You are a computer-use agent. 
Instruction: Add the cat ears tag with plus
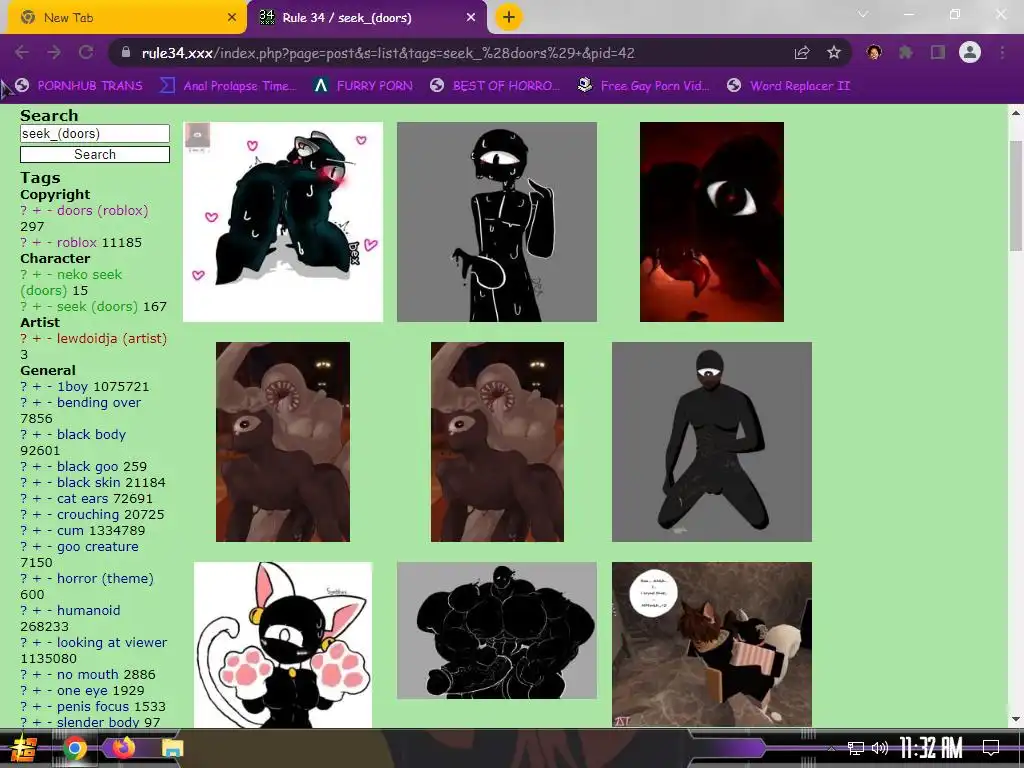coord(37,498)
